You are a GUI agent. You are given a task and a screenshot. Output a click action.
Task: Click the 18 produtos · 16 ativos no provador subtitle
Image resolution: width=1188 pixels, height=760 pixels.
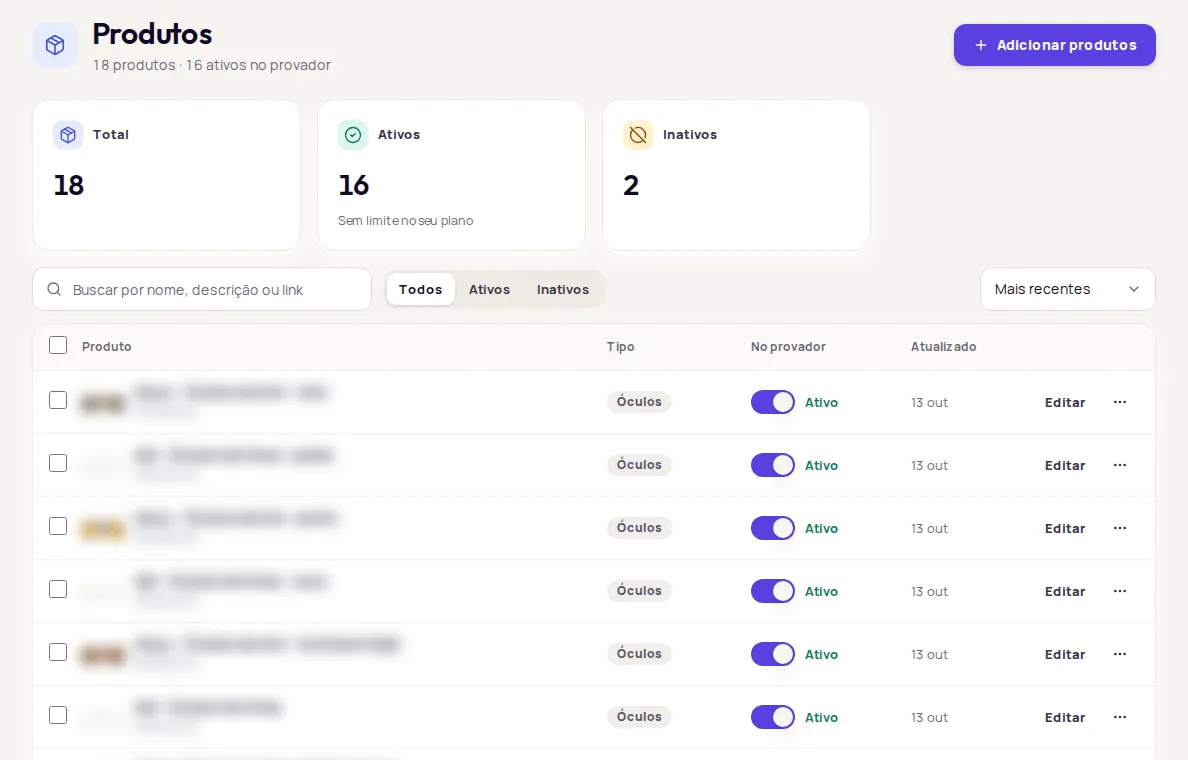[212, 65]
